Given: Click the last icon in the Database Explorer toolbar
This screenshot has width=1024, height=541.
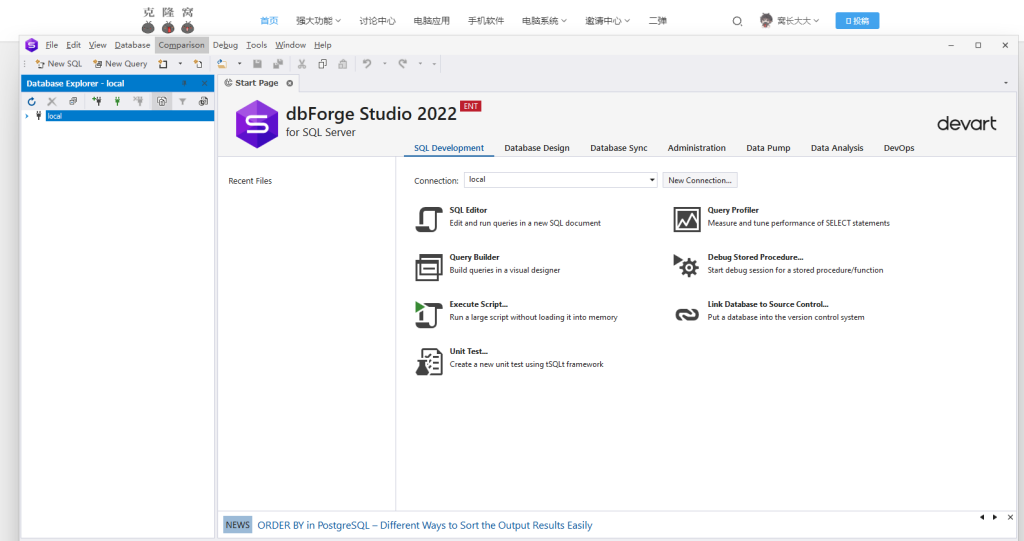Looking at the screenshot, I should pos(203,101).
